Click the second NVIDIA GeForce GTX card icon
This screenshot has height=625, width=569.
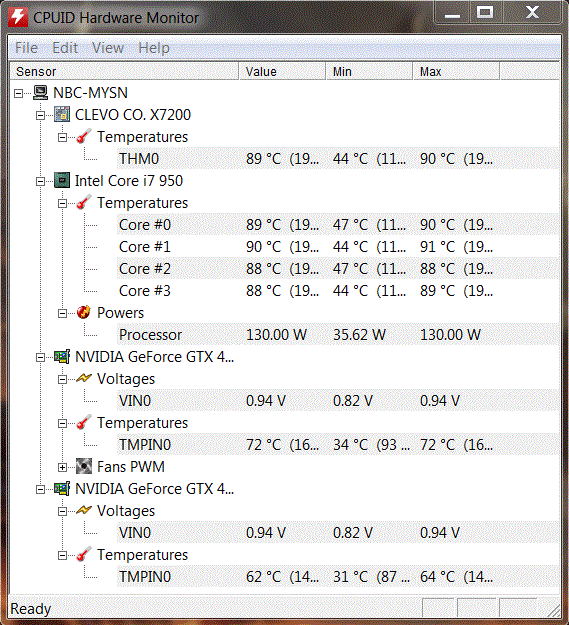(62, 489)
